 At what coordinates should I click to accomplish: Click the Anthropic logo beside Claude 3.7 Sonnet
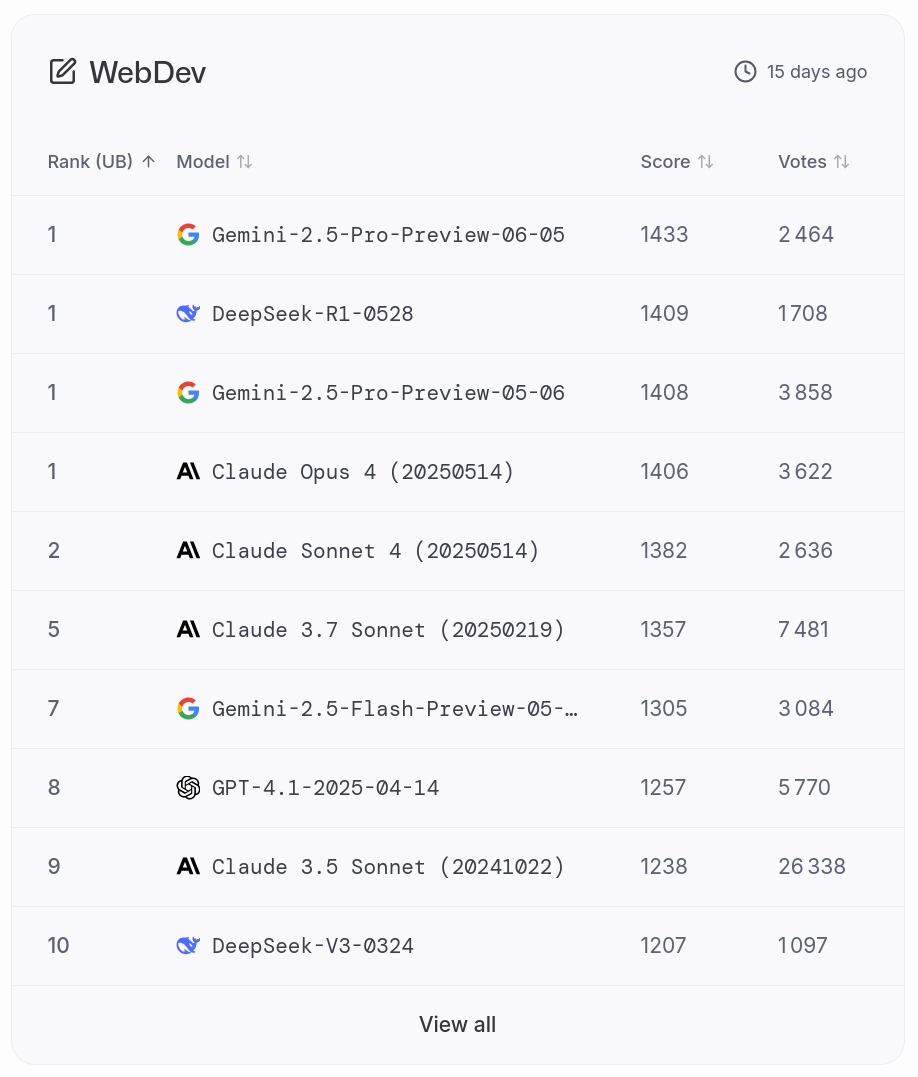tap(188, 630)
